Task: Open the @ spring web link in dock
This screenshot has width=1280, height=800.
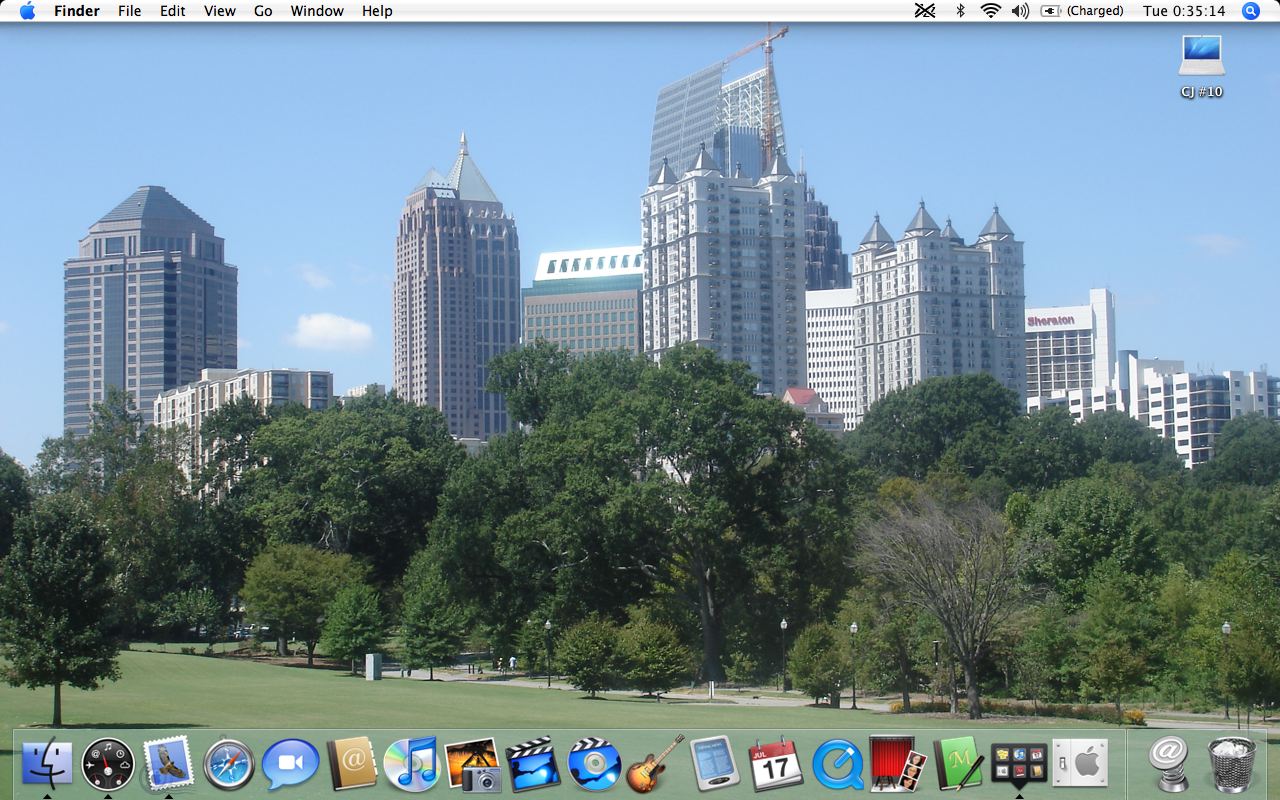Action: click(1168, 764)
